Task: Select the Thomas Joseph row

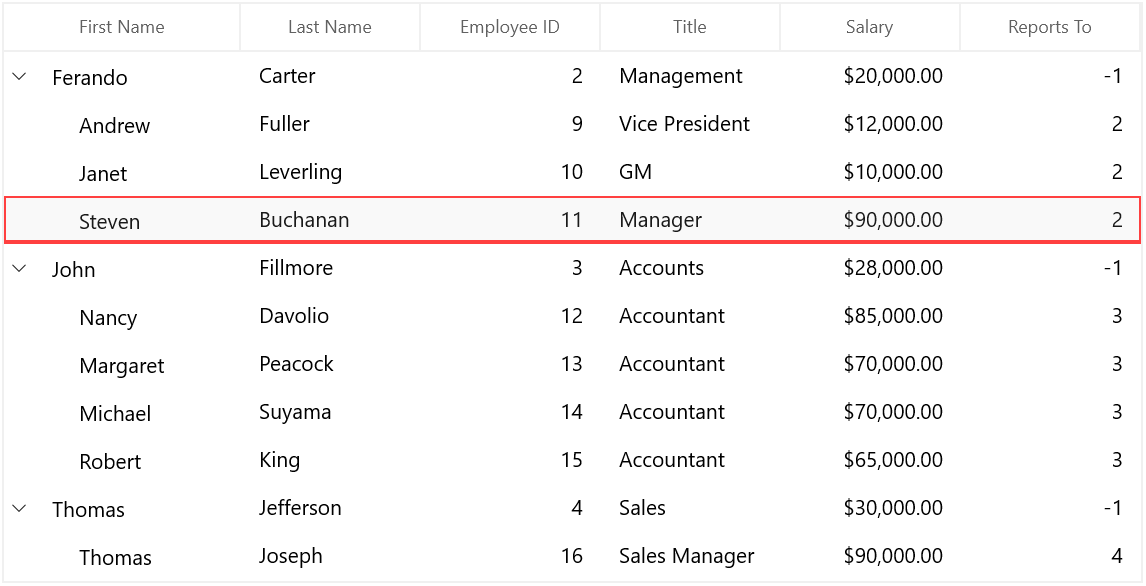Action: (572, 556)
